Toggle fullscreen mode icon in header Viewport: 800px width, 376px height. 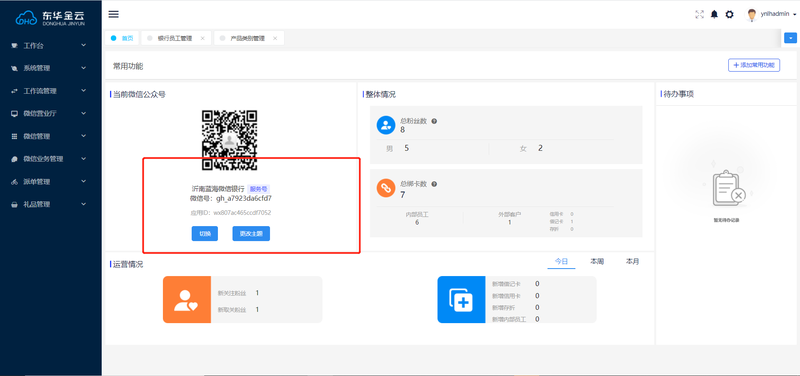click(699, 14)
